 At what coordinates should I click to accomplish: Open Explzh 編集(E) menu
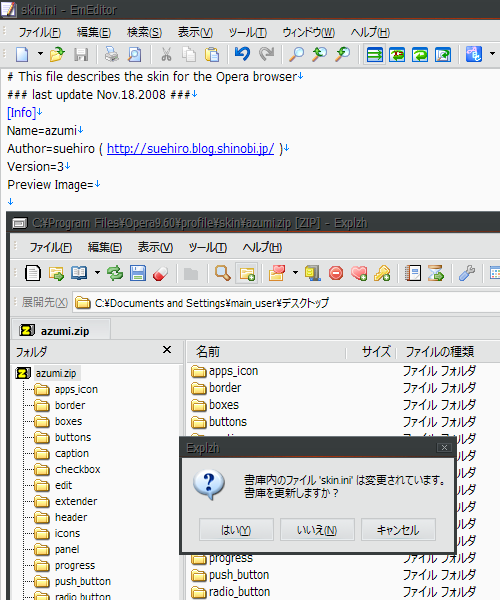[x=104, y=248]
